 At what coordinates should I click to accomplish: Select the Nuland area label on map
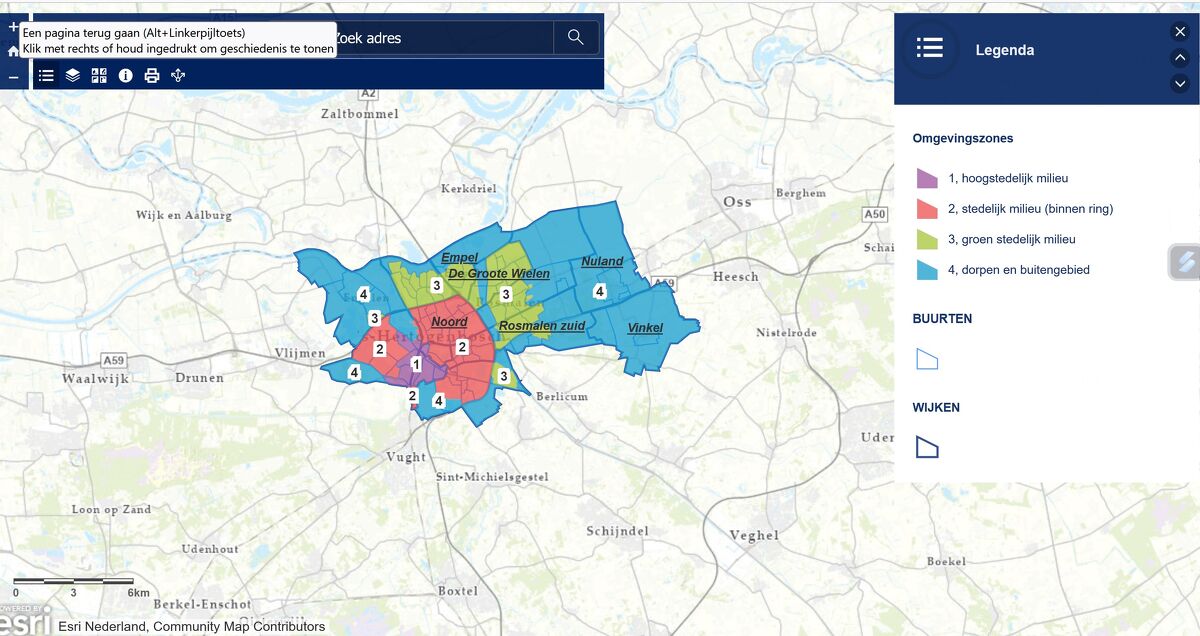click(602, 262)
